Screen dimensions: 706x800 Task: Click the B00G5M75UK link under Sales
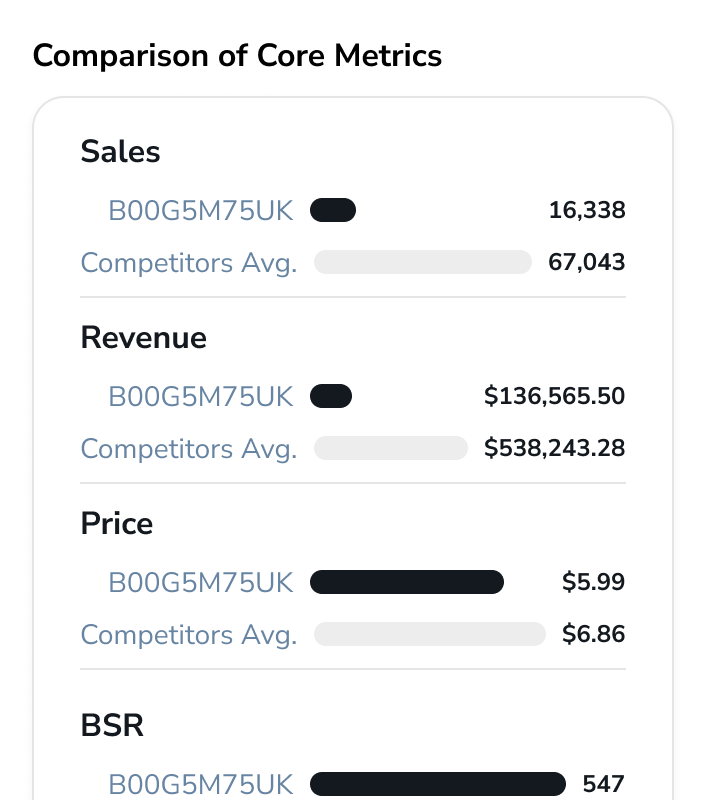point(201,210)
